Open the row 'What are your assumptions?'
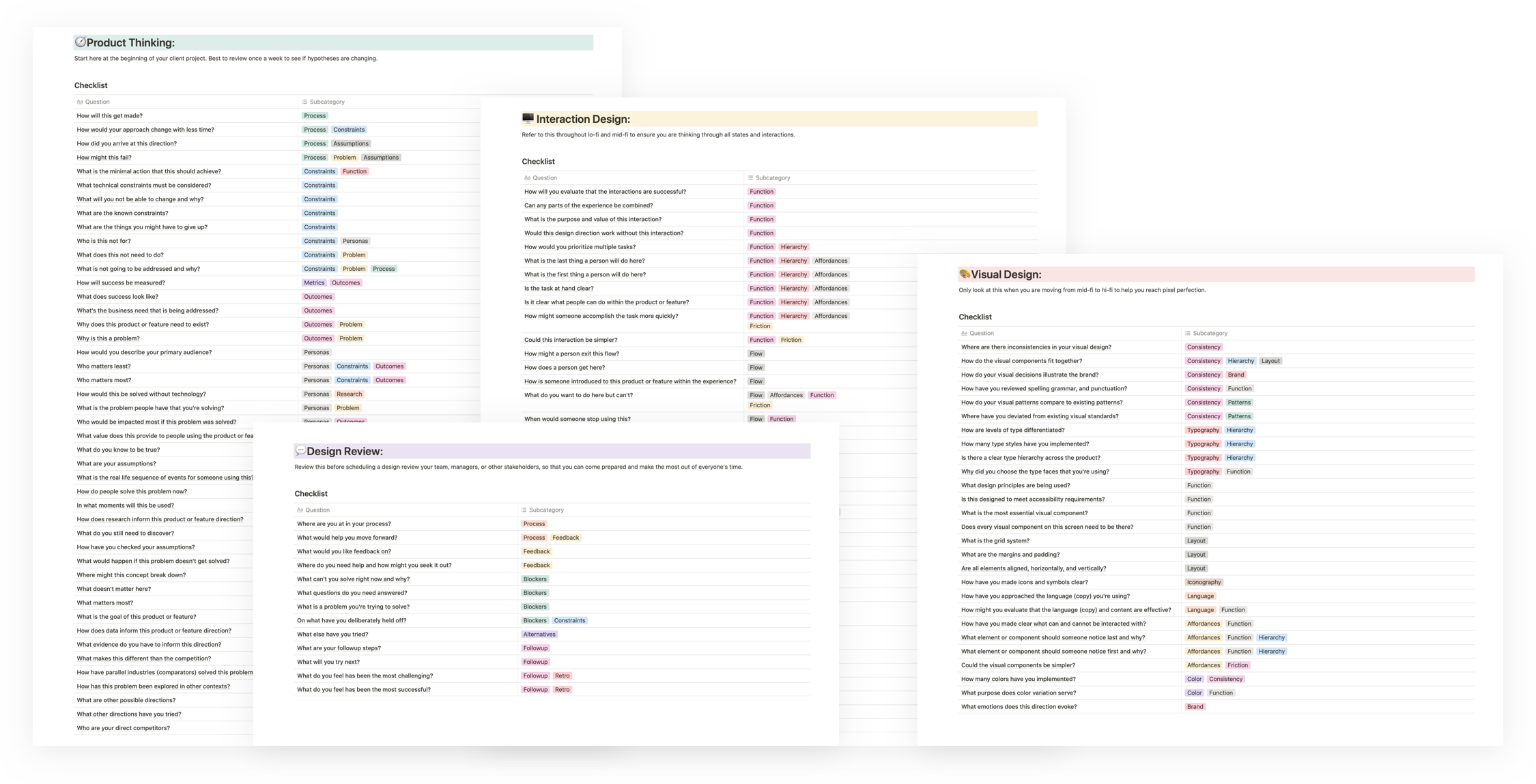This screenshot has height=784, width=1536. (116, 464)
